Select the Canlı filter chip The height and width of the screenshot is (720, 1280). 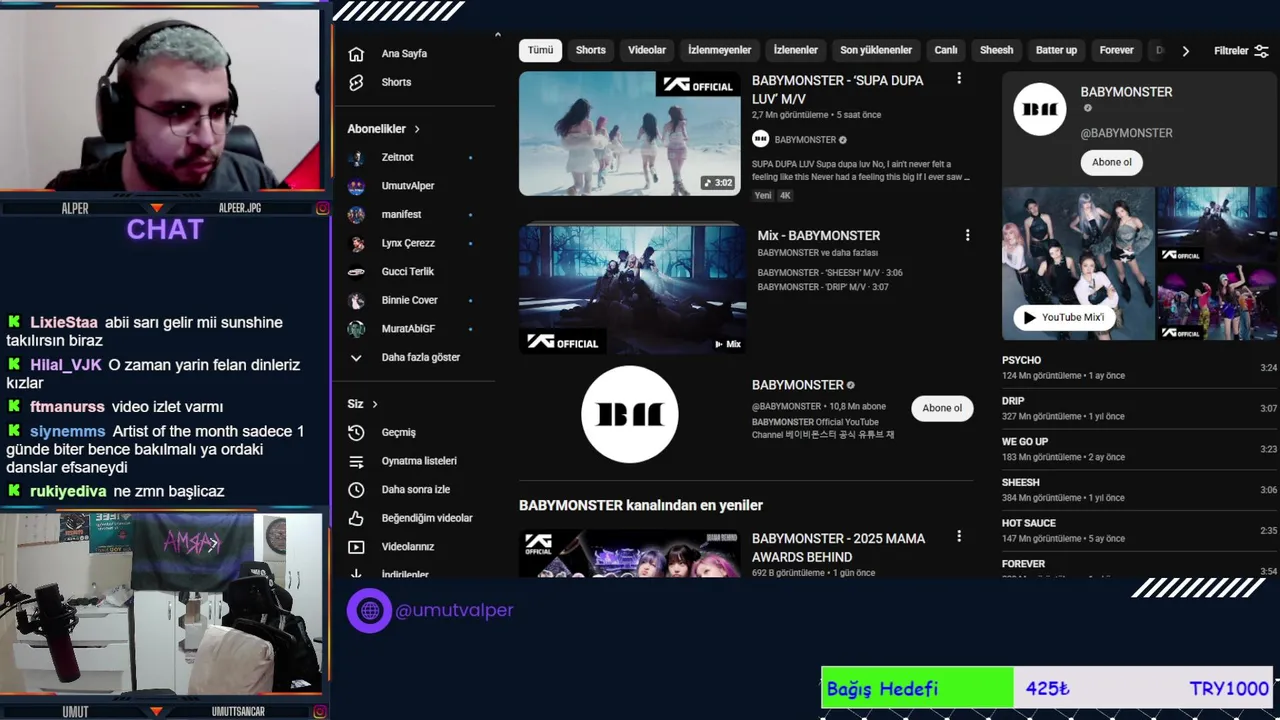tap(946, 50)
